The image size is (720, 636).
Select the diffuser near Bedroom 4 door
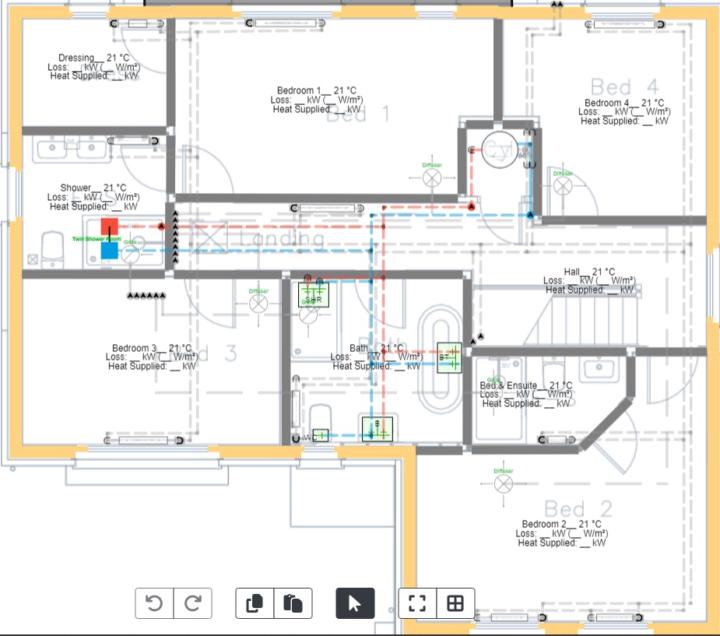point(563,185)
